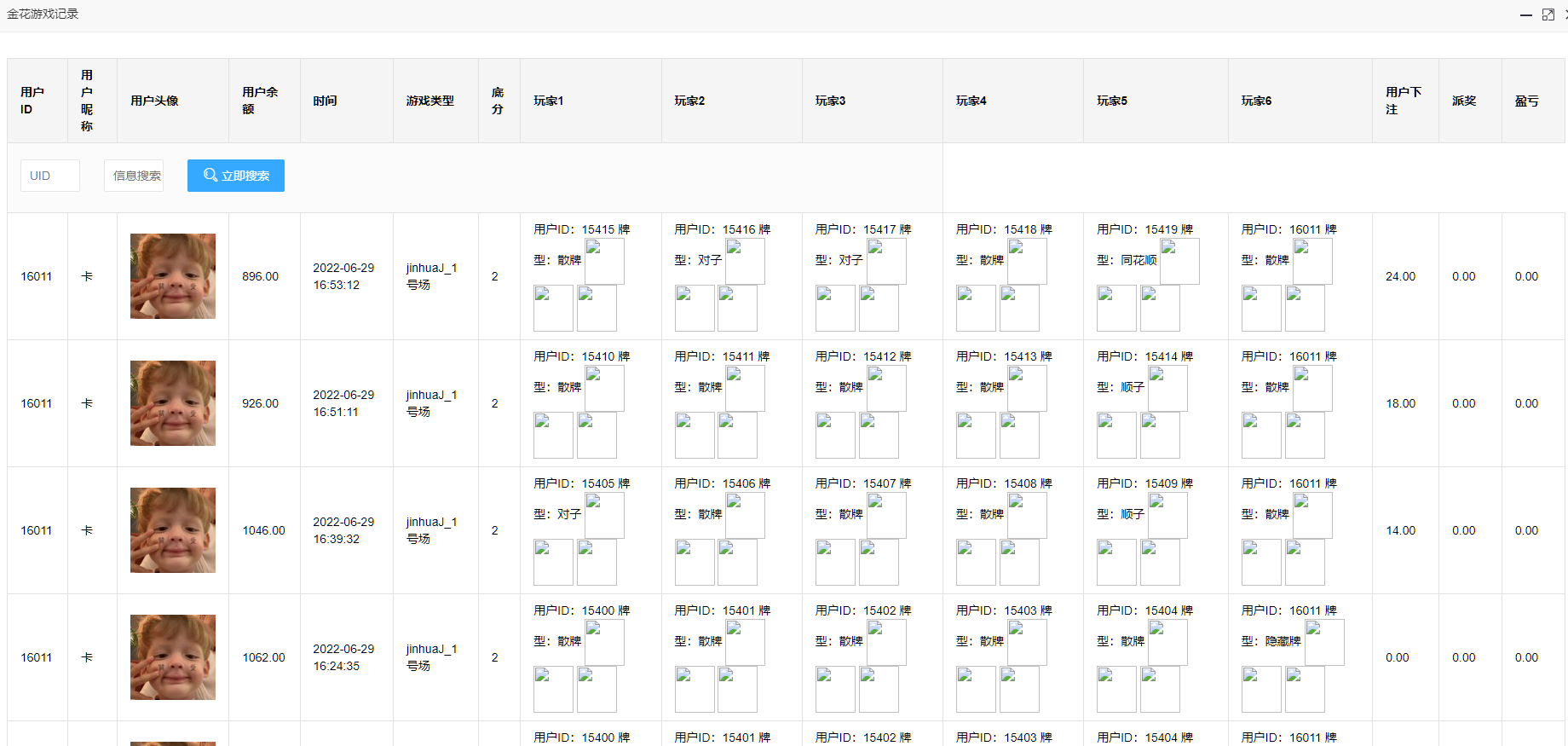Click the 盈亏 column header

coord(1526,101)
